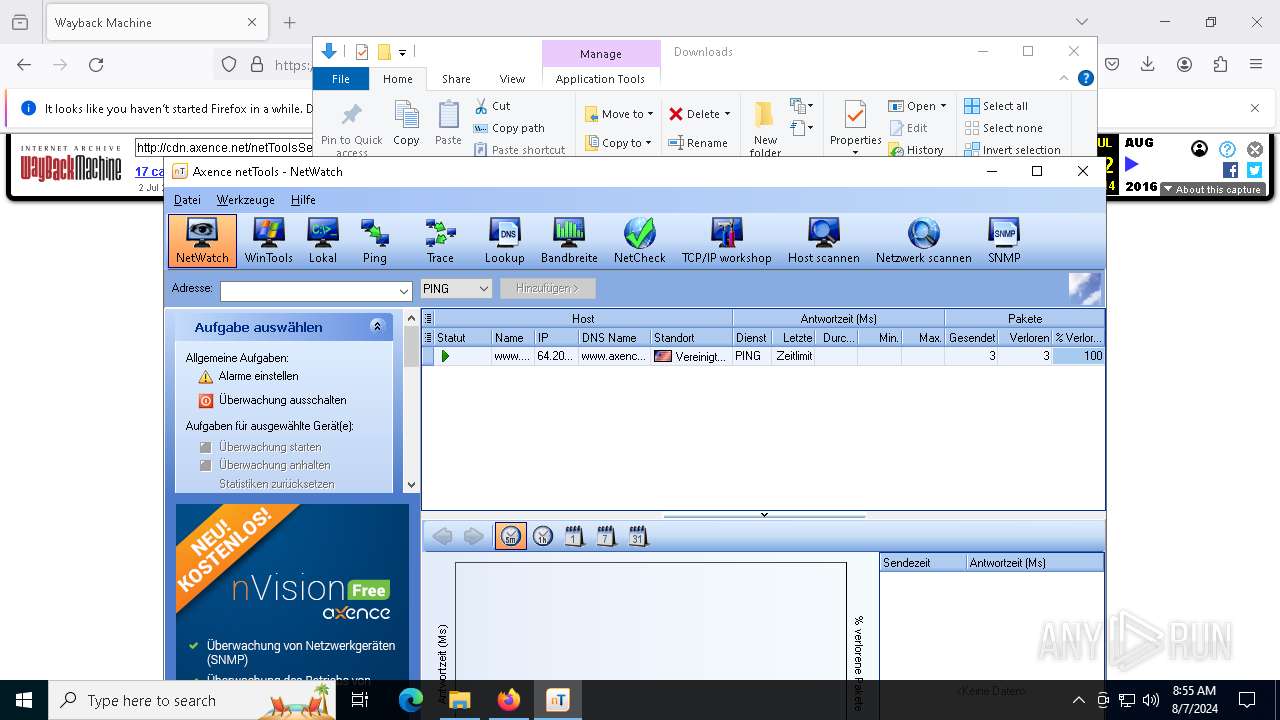The height and width of the screenshot is (720, 1280).
Task: Click the Überwachung ausschalten red icon
Action: pyautogui.click(x=205, y=400)
